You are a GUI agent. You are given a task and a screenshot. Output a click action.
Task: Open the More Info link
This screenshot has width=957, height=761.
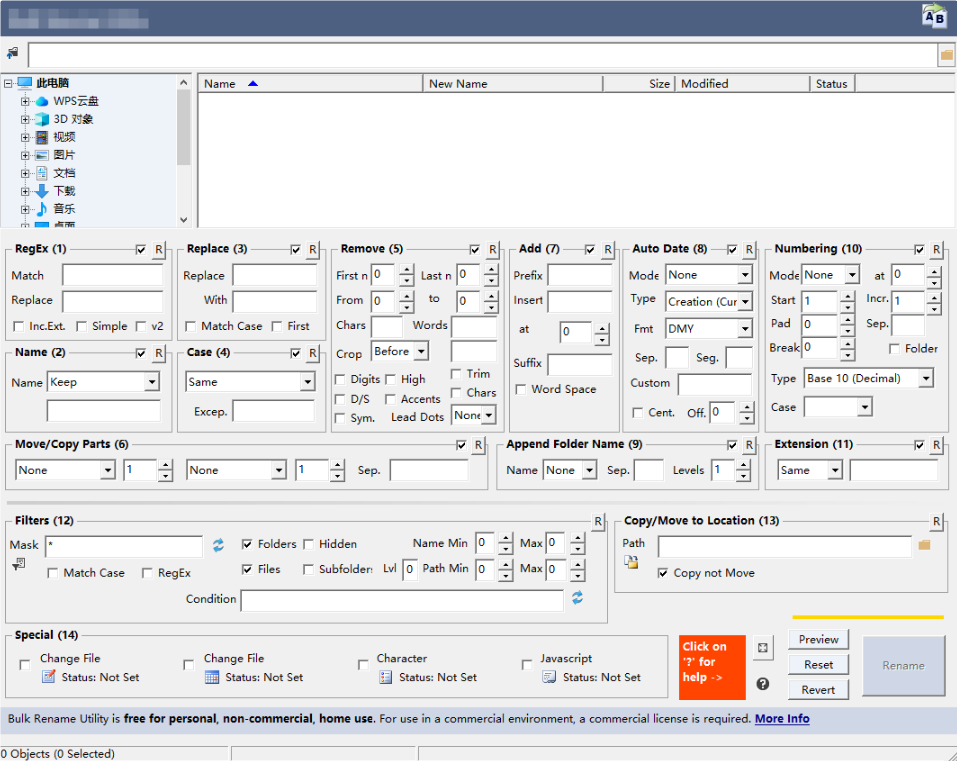pyautogui.click(x=782, y=719)
